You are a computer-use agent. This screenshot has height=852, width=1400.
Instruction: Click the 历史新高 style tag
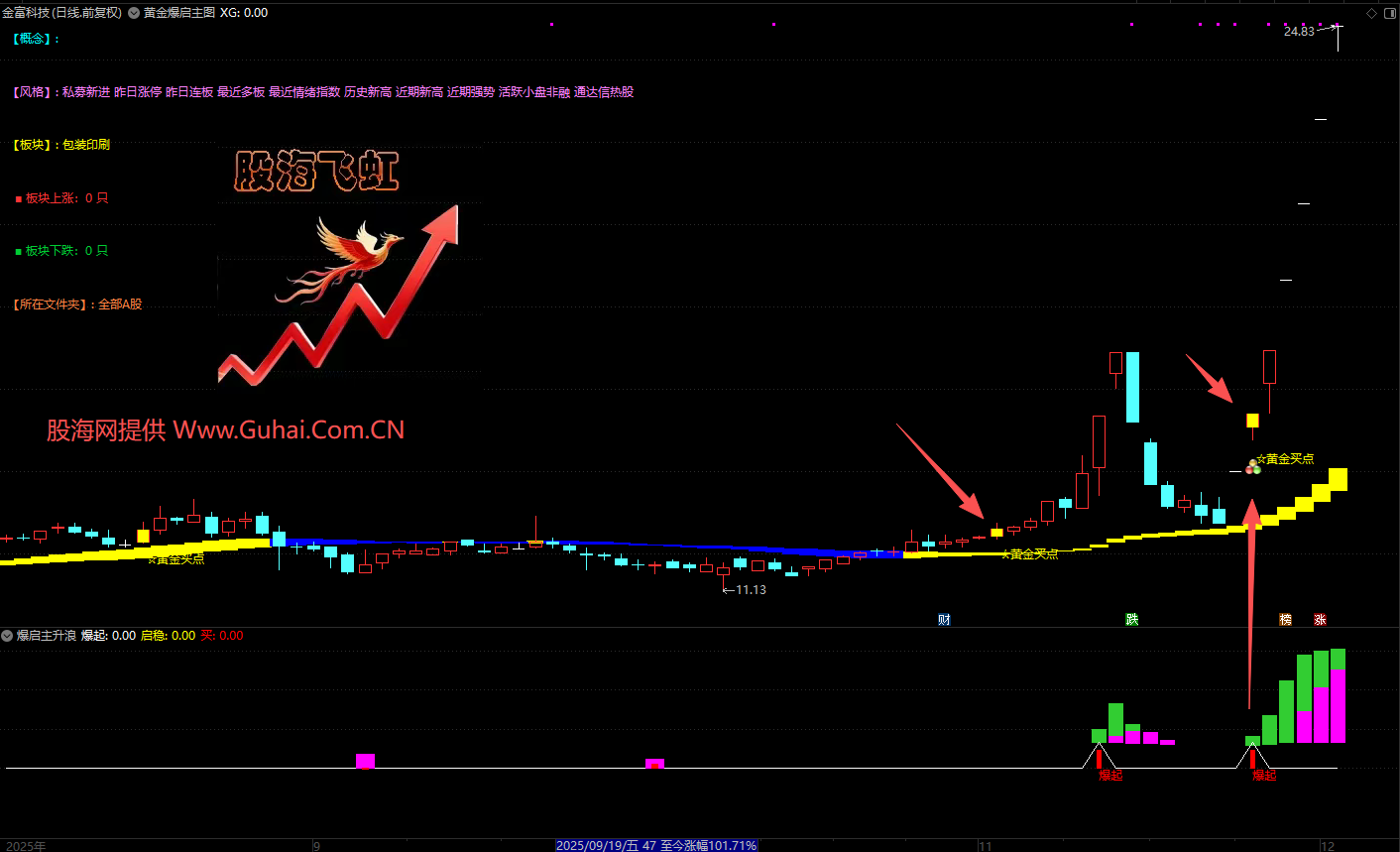click(368, 92)
